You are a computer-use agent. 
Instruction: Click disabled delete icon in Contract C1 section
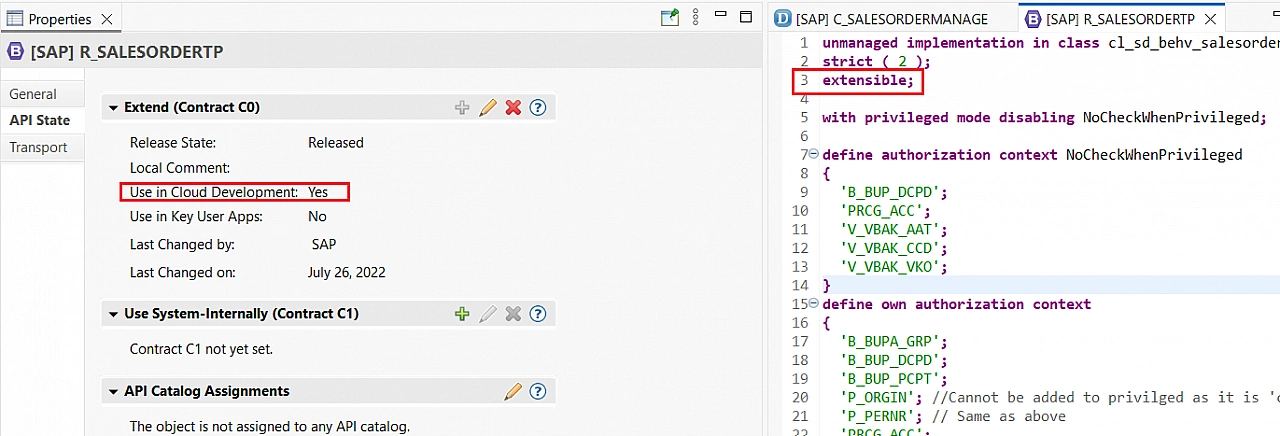(x=513, y=314)
